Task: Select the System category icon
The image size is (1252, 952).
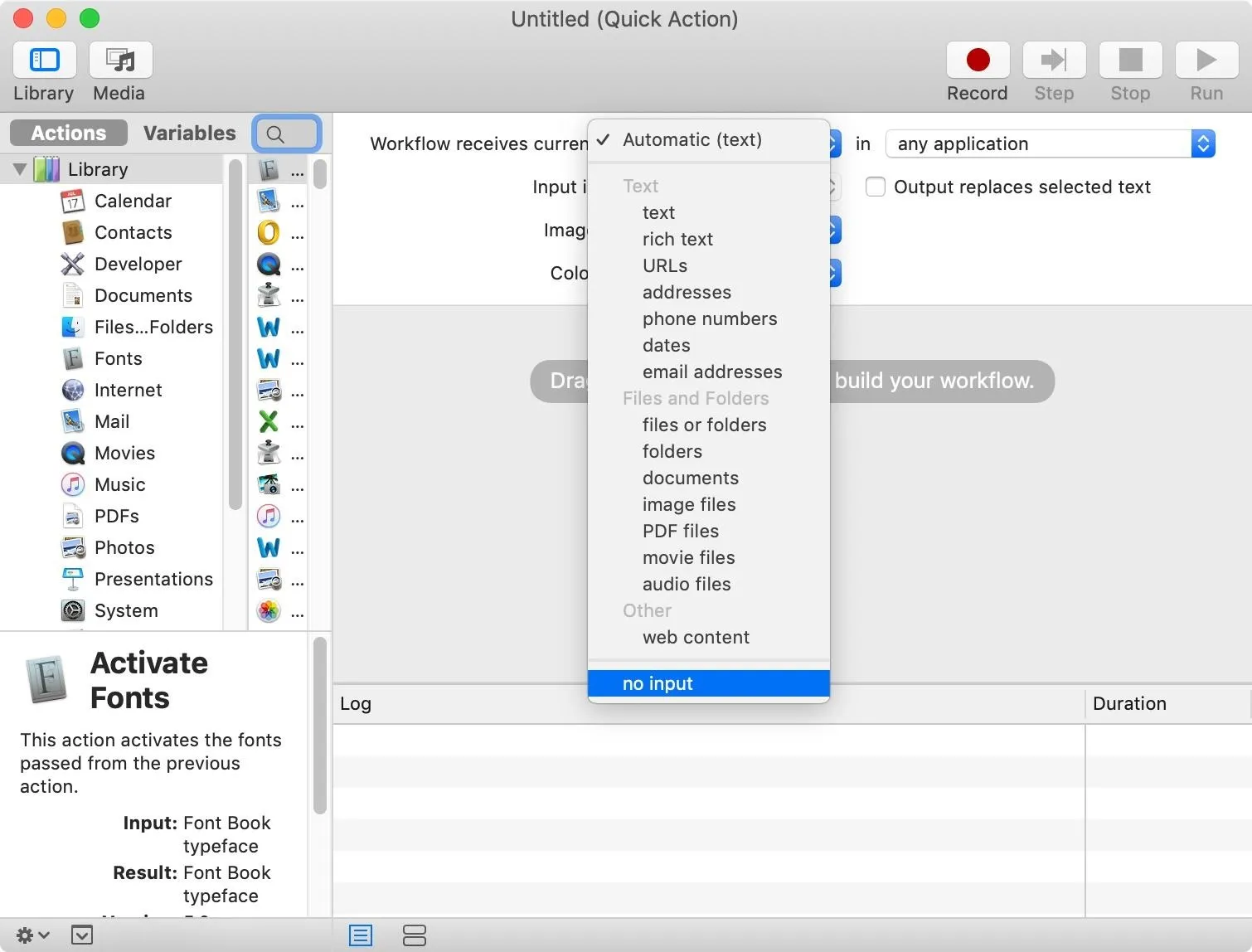Action: (73, 610)
